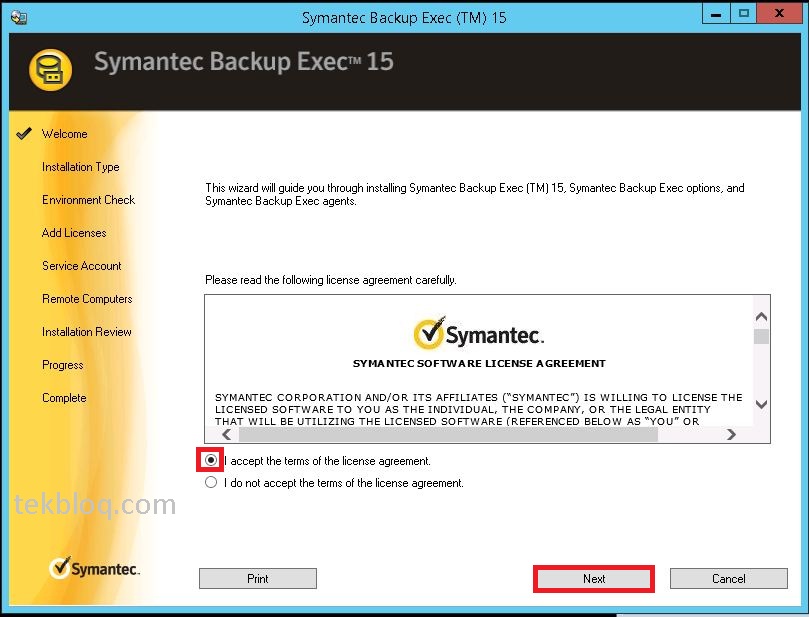Click the Next button
The height and width of the screenshot is (617, 809).
pos(594,579)
